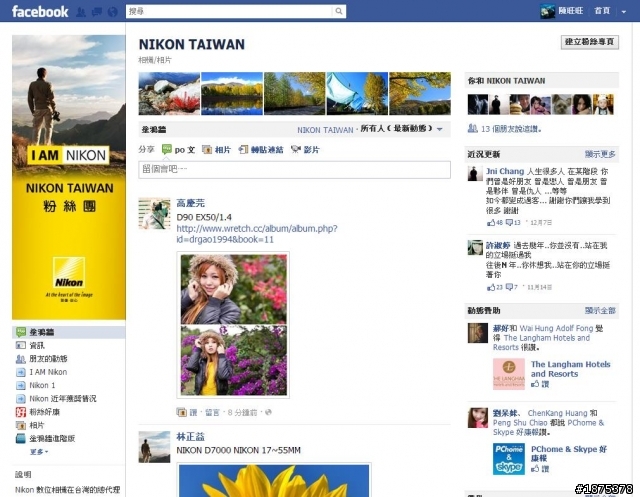Open Wai Hung Adolf Fong name link
Screen dimensions: 640x497
tap(556, 328)
